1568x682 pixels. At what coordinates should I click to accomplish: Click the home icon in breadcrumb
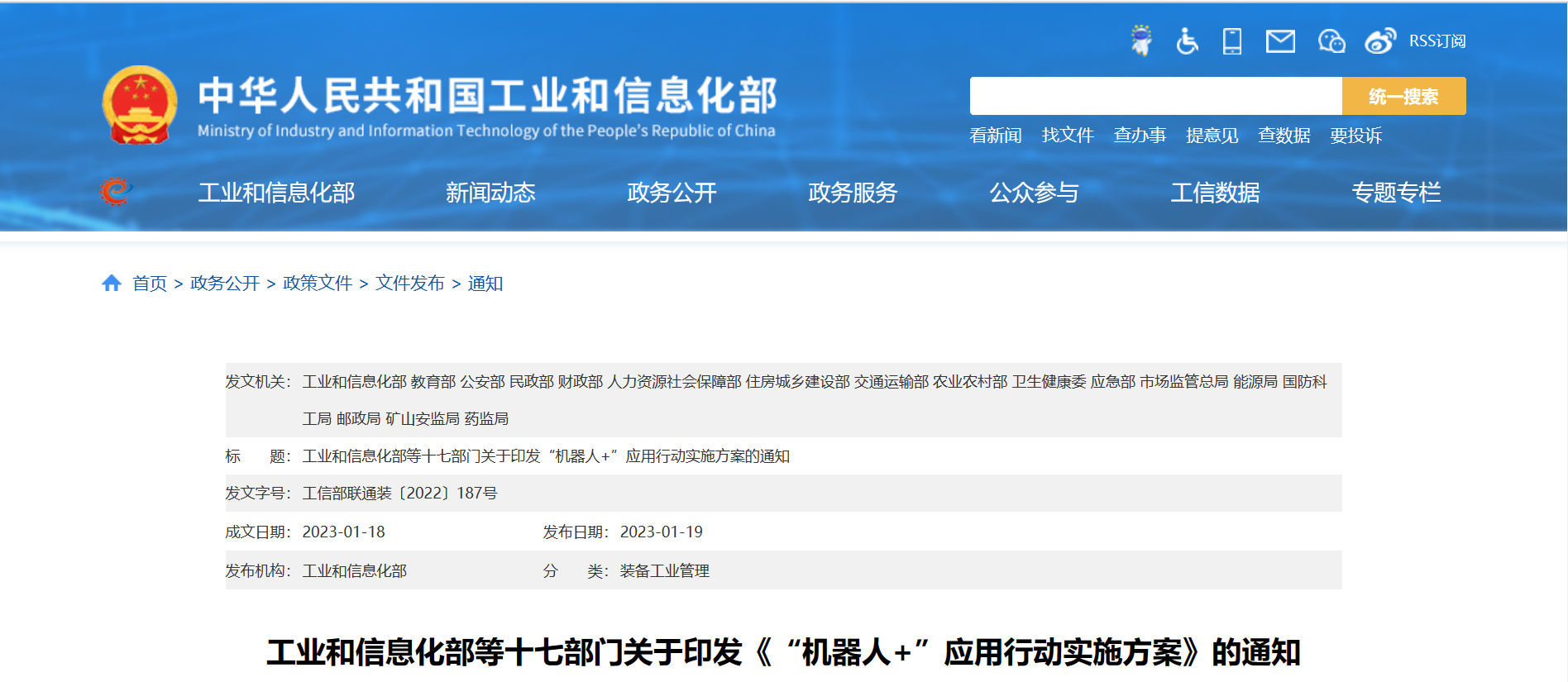112,284
